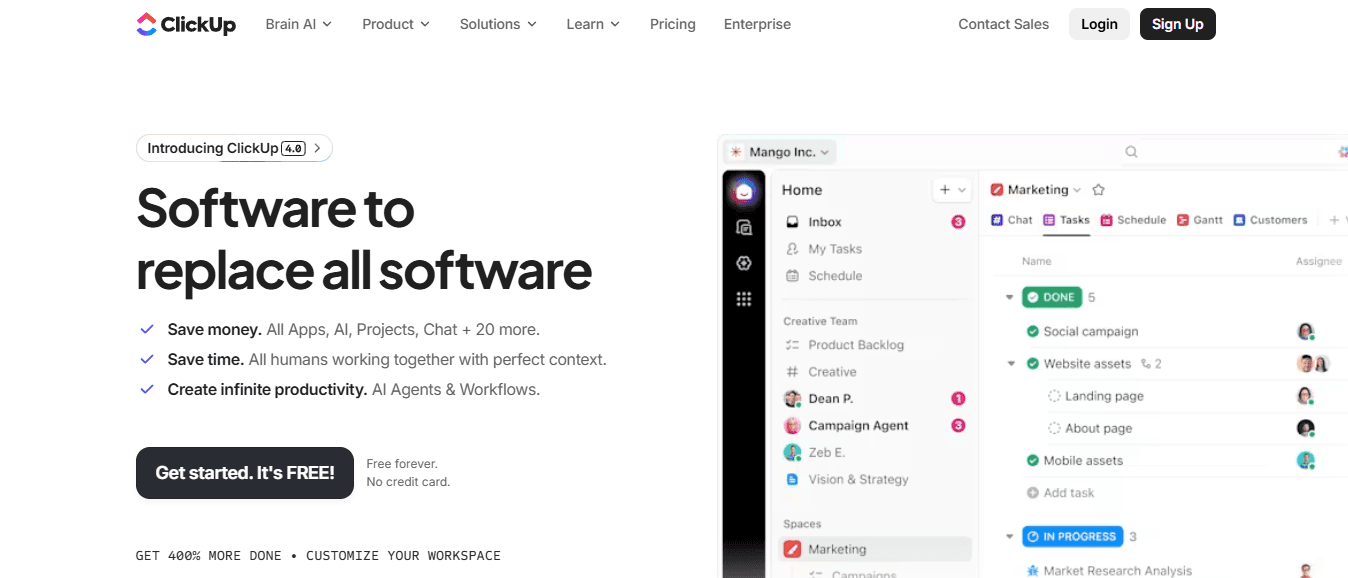Open the Brain AI dropdown menu
1348x578 pixels.
(298, 24)
